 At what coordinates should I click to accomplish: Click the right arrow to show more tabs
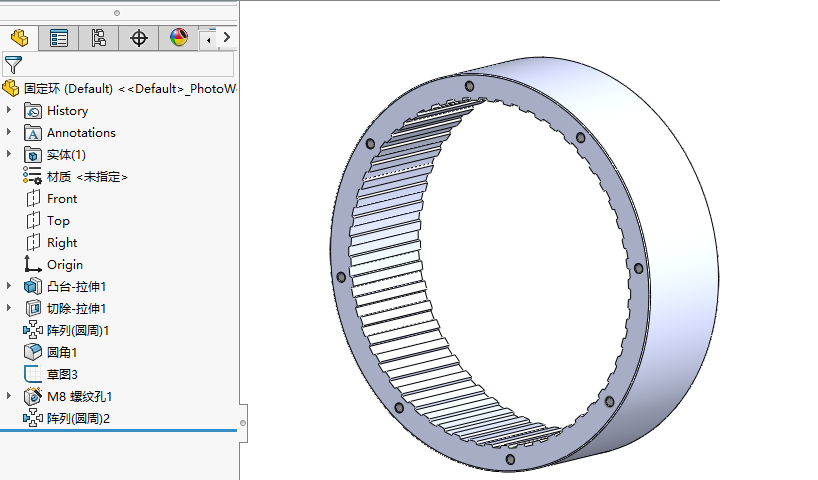pyautogui.click(x=226, y=38)
